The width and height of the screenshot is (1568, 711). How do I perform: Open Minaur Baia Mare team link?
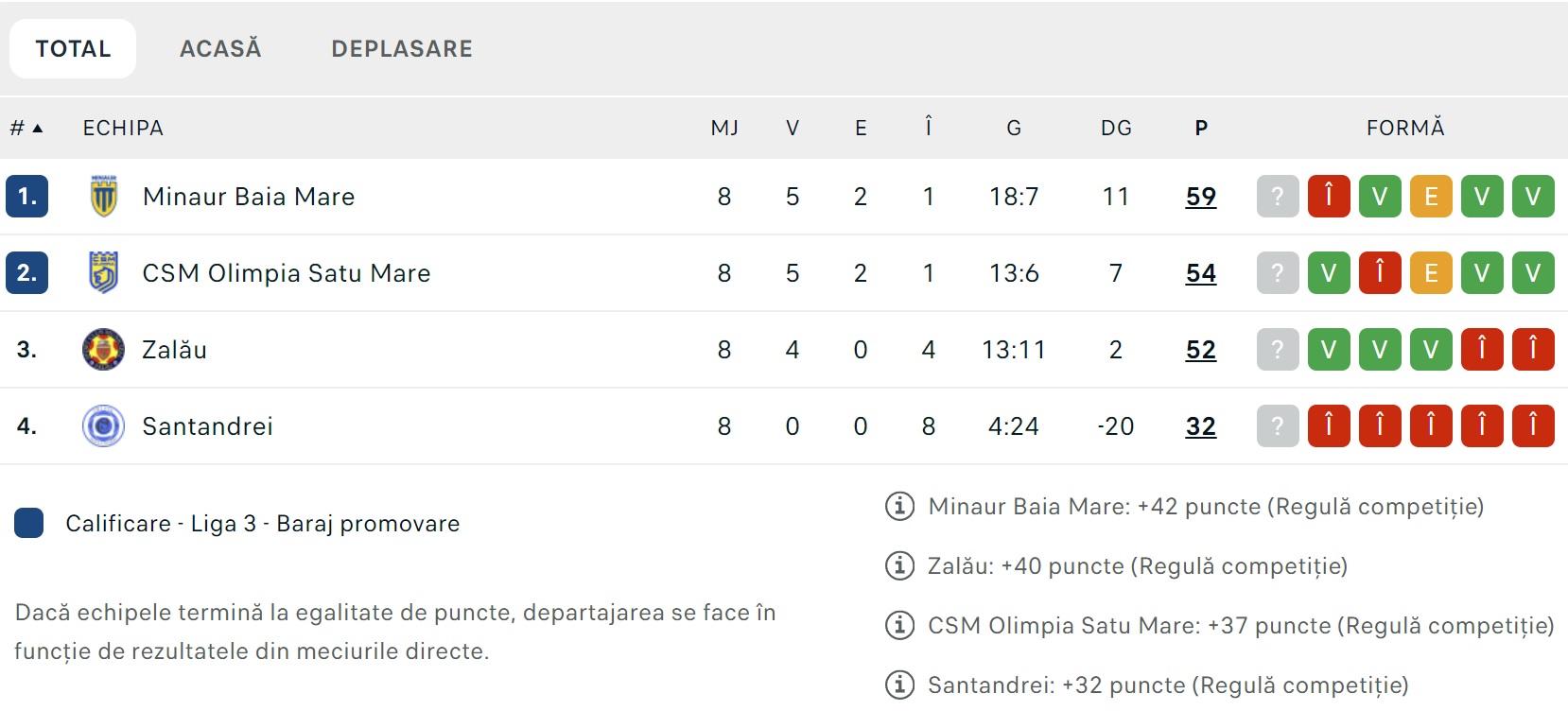coord(249,197)
